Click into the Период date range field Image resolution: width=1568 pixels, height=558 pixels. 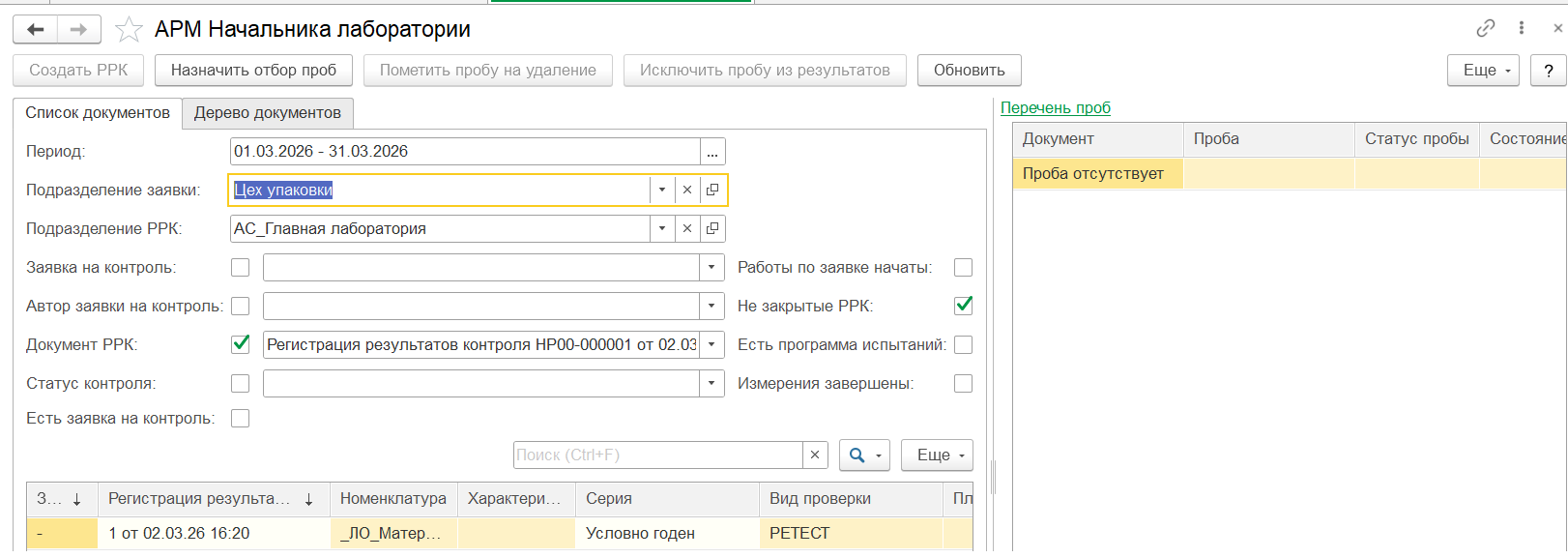click(x=465, y=152)
